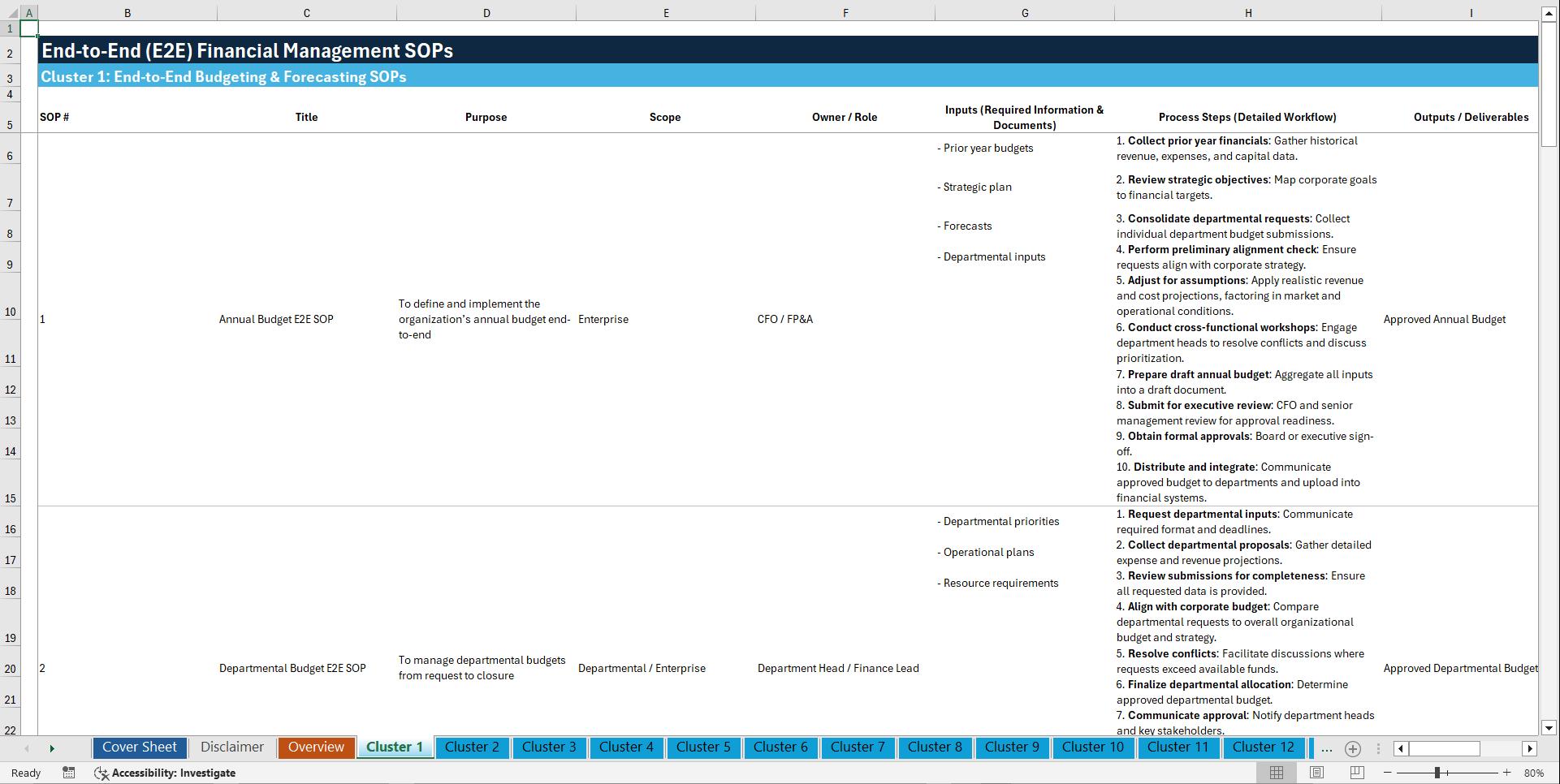
Task: Switch to the Cluster 5 tab
Action: pyautogui.click(x=703, y=747)
